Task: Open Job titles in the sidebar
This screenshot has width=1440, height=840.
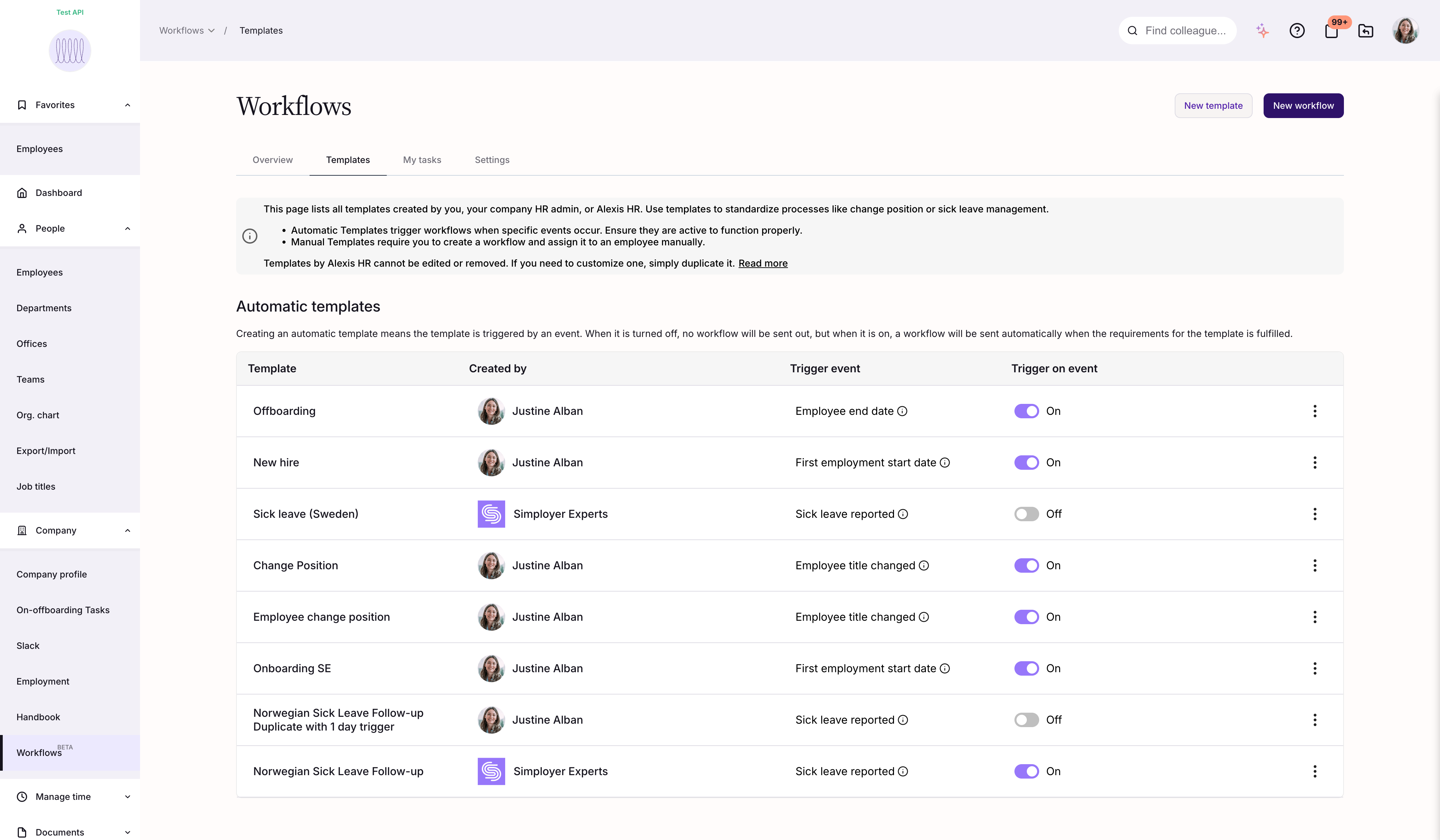Action: (36, 487)
